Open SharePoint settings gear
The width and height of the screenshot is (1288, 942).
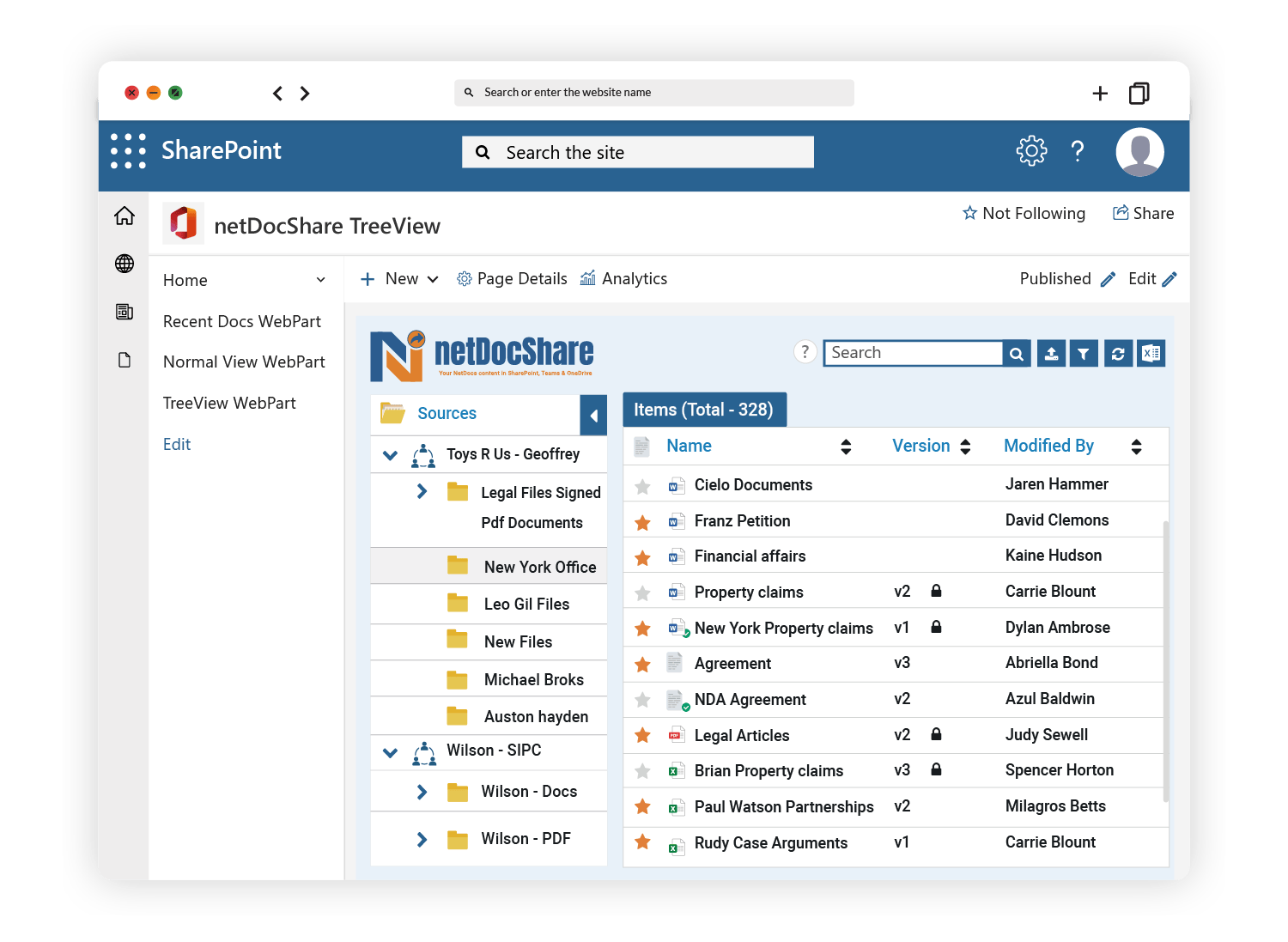pos(1031,151)
